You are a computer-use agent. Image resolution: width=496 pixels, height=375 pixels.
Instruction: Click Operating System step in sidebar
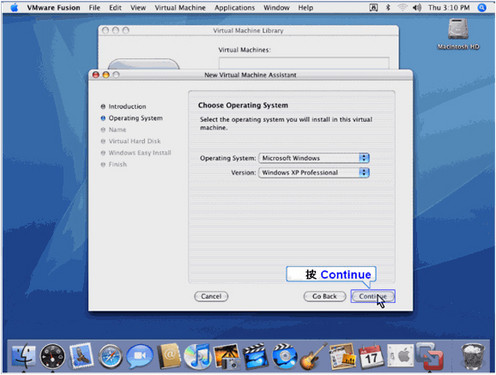[x=132, y=118]
